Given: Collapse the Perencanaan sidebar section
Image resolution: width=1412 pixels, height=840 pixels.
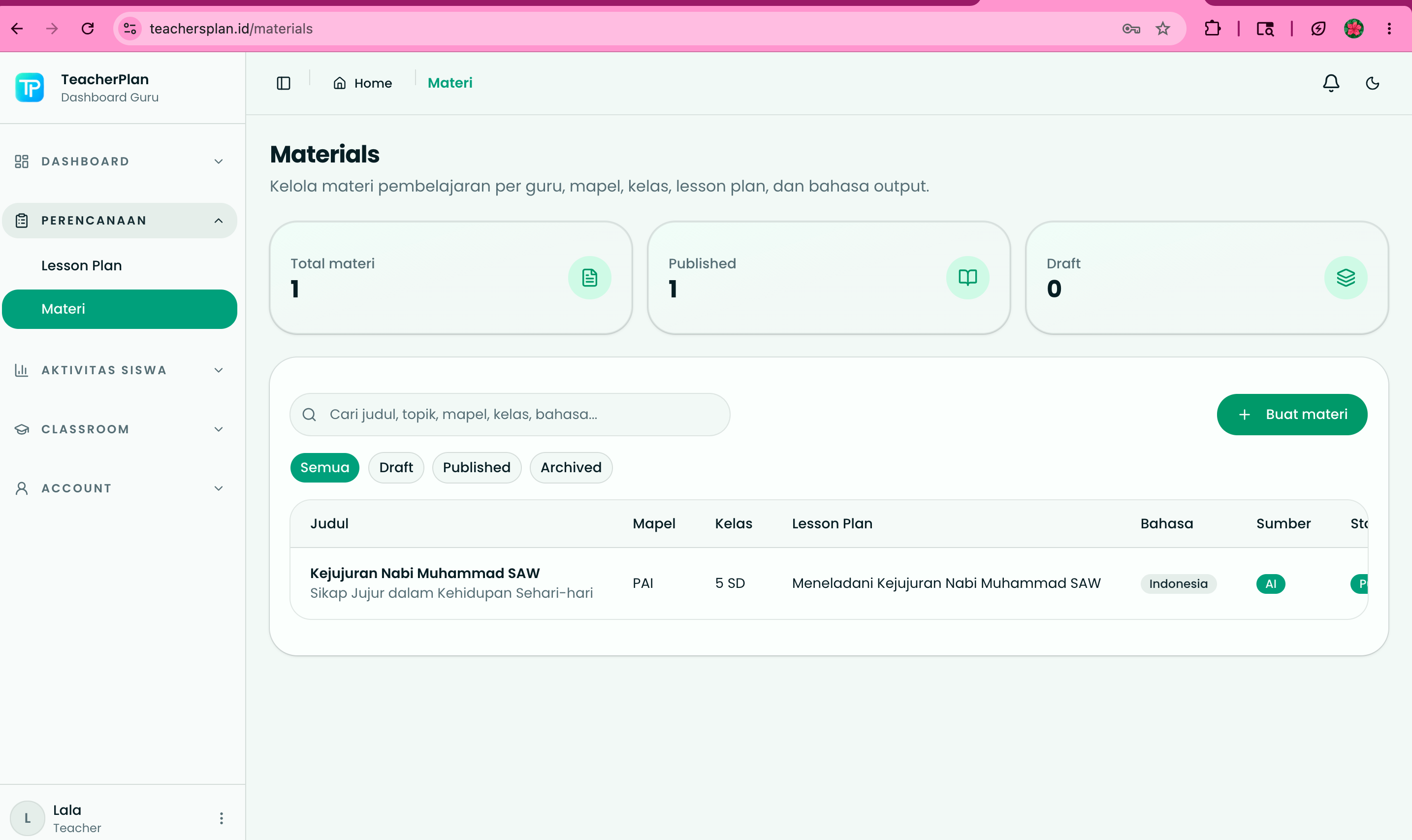Looking at the screenshot, I should tap(120, 221).
